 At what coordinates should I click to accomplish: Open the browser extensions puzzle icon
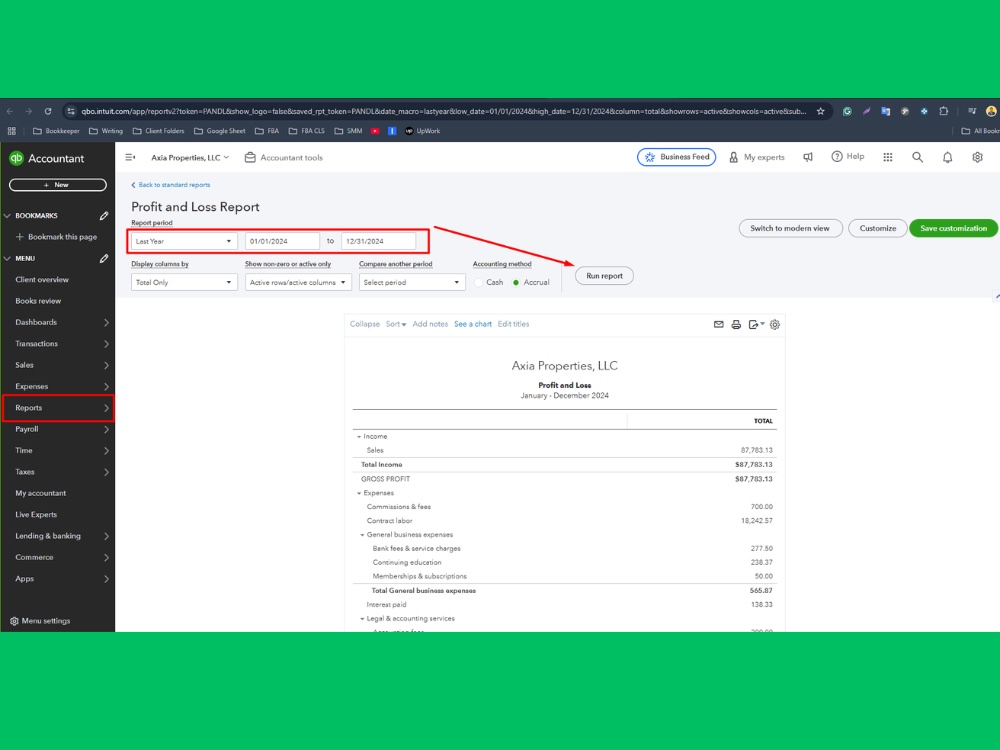(943, 111)
